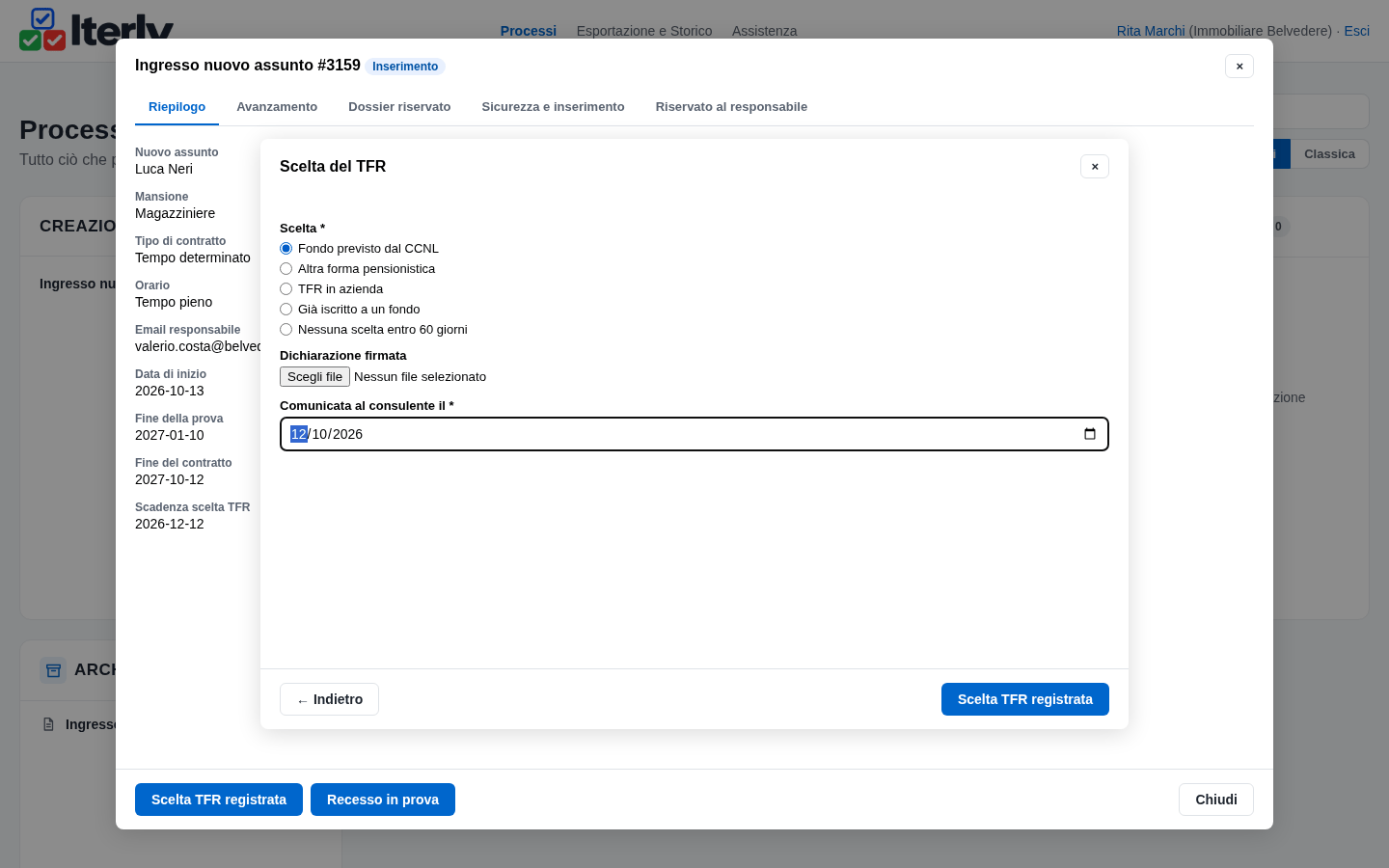Open the Dossier riservato tab
The width and height of the screenshot is (1389, 868).
pyautogui.click(x=399, y=107)
